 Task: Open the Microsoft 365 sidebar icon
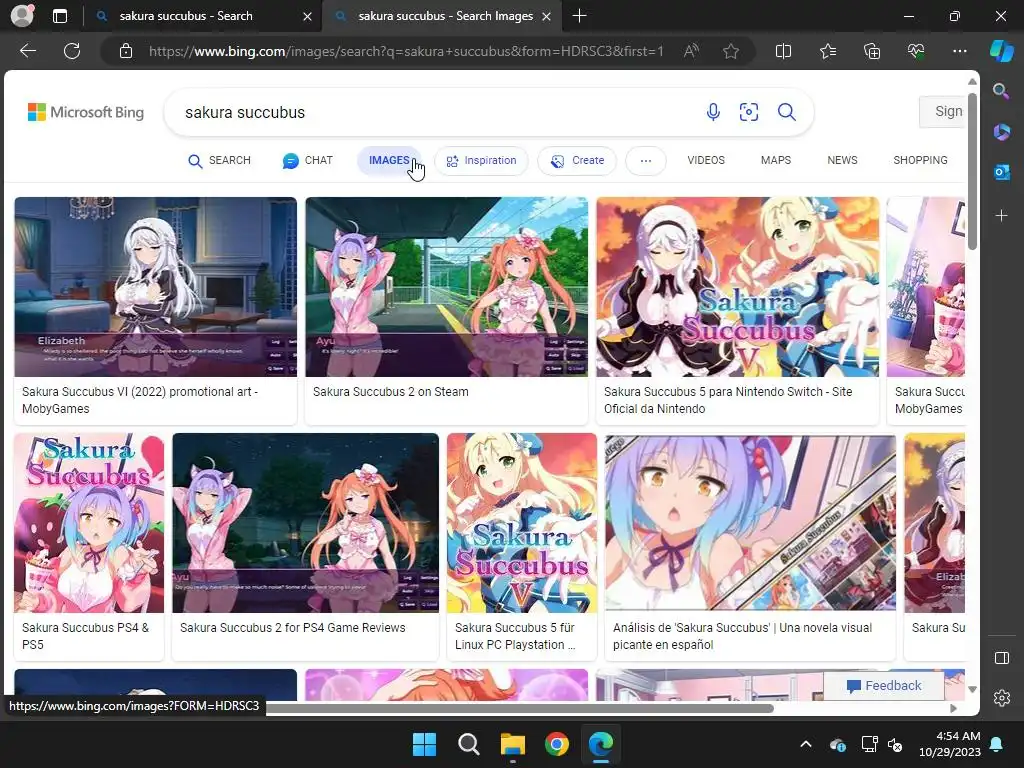pos(1001,132)
